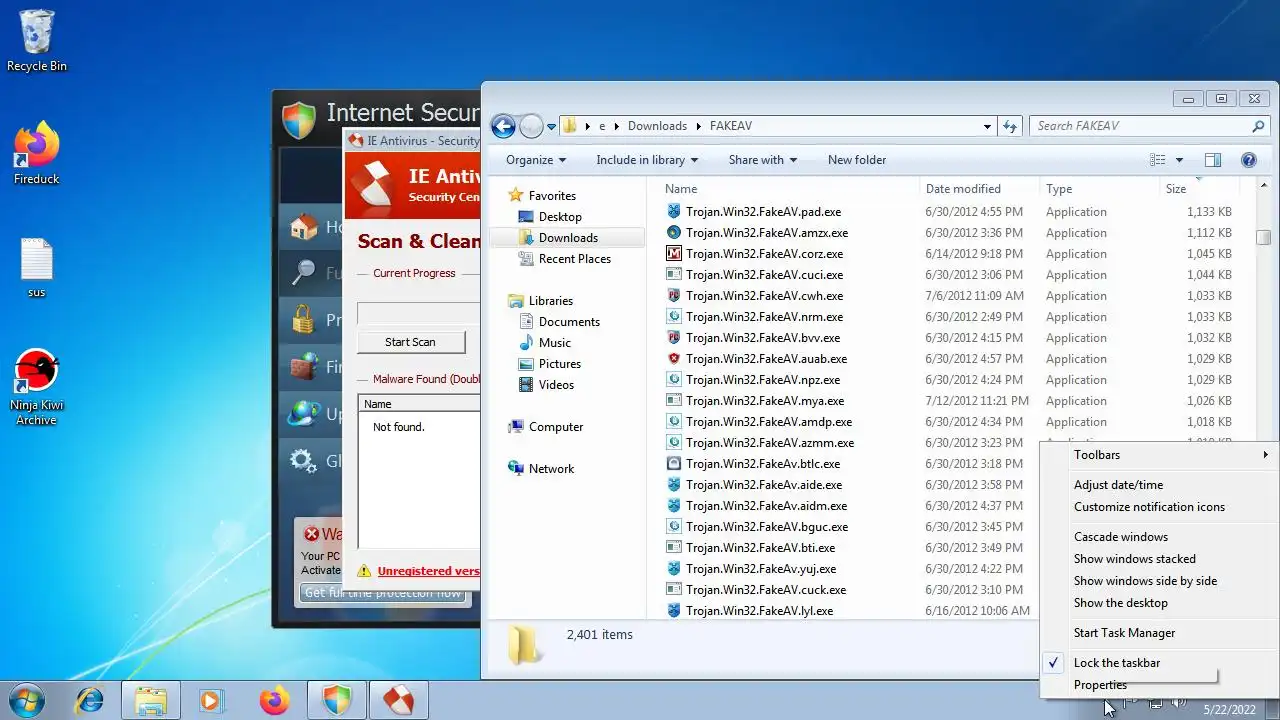Screen dimensions: 1280x720
Task: Open the Recycle Bin desktop icon
Action: point(37,40)
